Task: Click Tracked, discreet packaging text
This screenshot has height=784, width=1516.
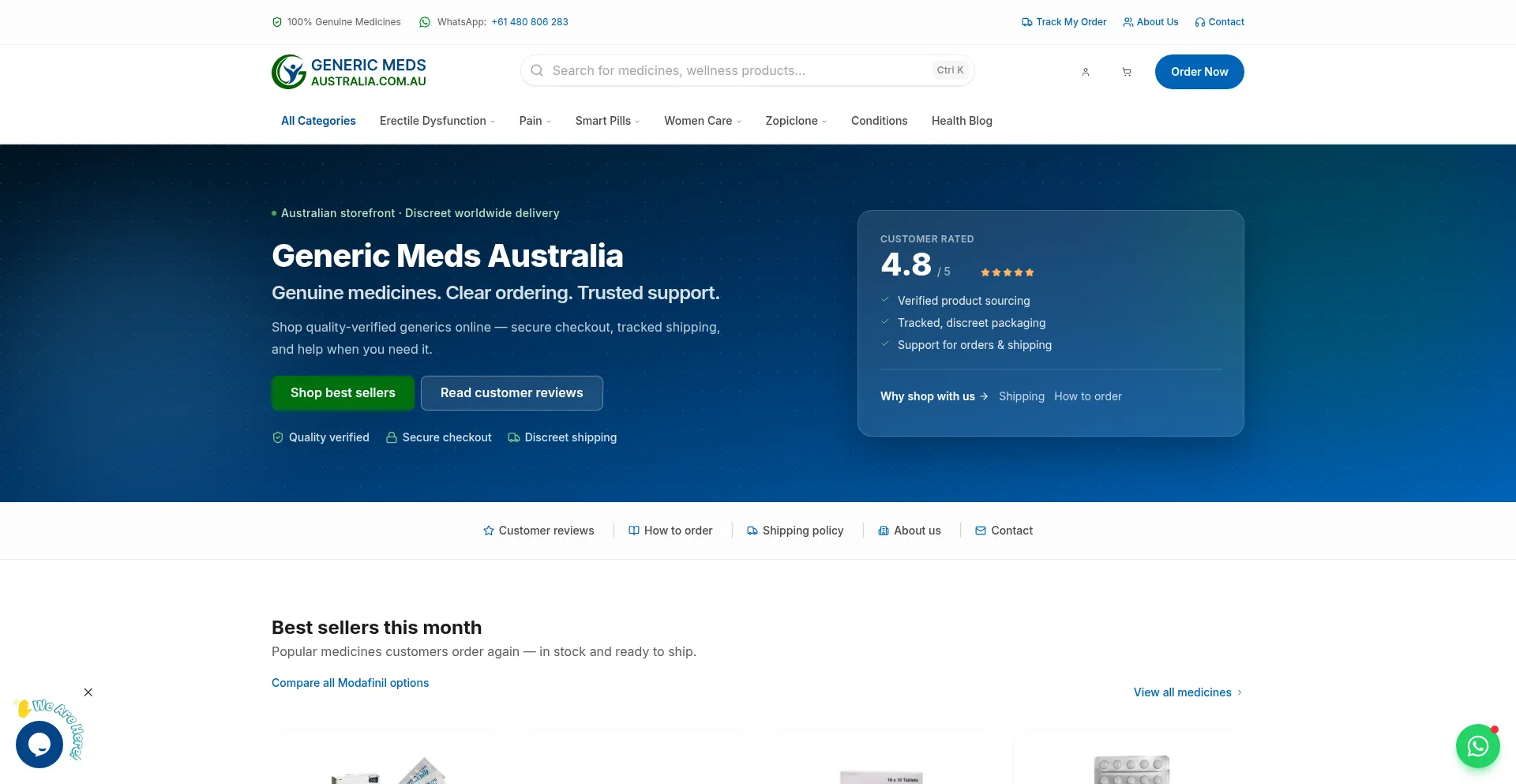Action: coord(971,323)
